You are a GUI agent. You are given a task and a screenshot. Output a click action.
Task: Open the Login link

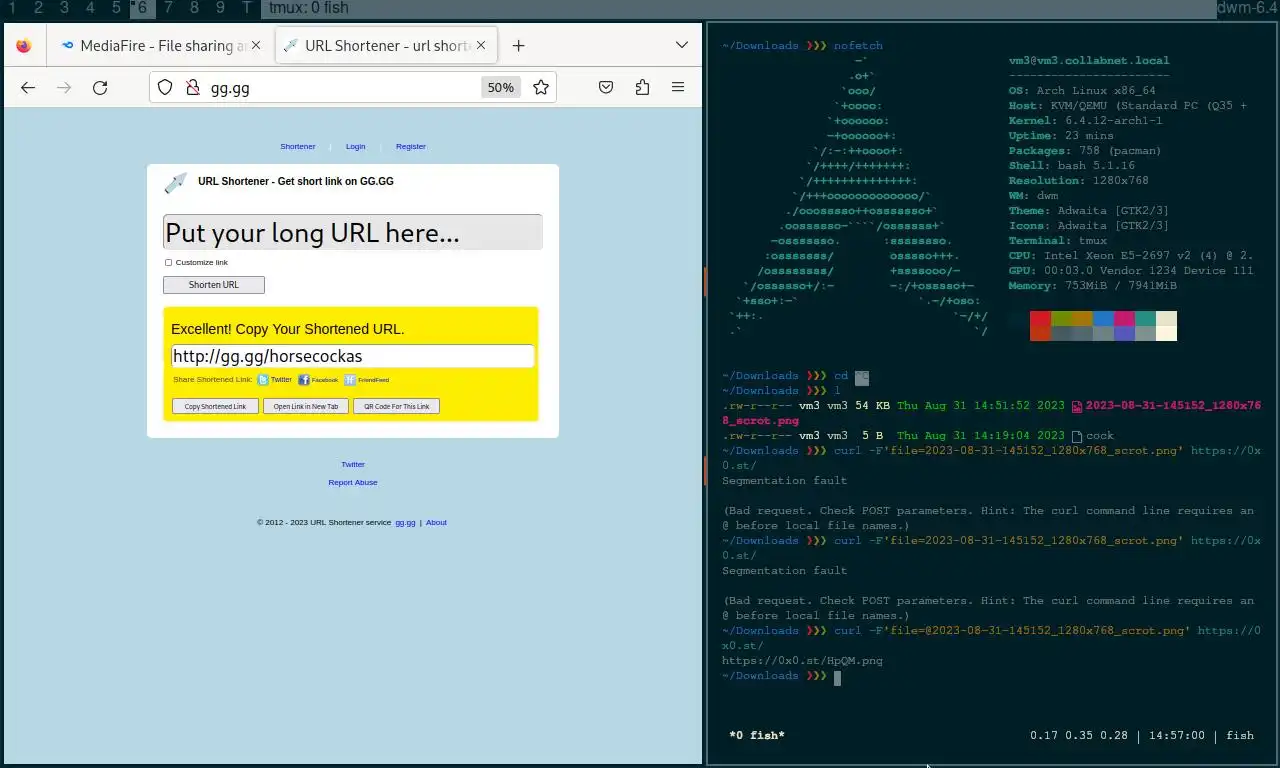pyautogui.click(x=356, y=147)
